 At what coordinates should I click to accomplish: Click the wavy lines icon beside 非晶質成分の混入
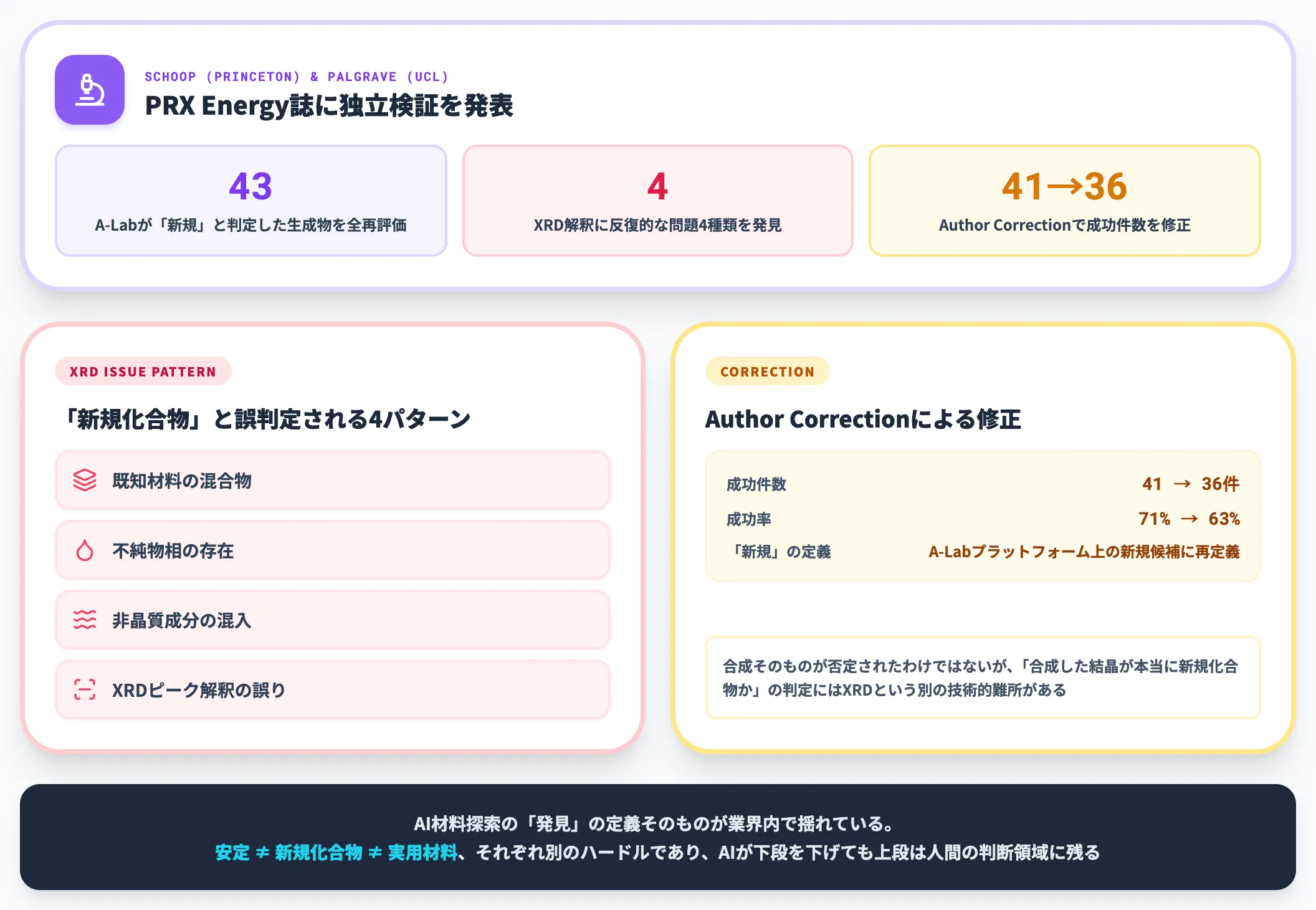(85, 620)
